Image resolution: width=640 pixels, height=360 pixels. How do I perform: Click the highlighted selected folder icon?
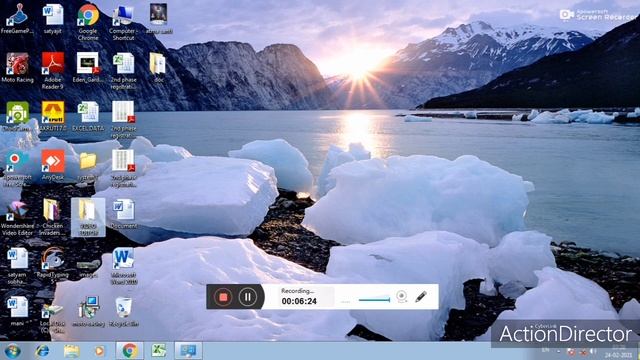88,217
